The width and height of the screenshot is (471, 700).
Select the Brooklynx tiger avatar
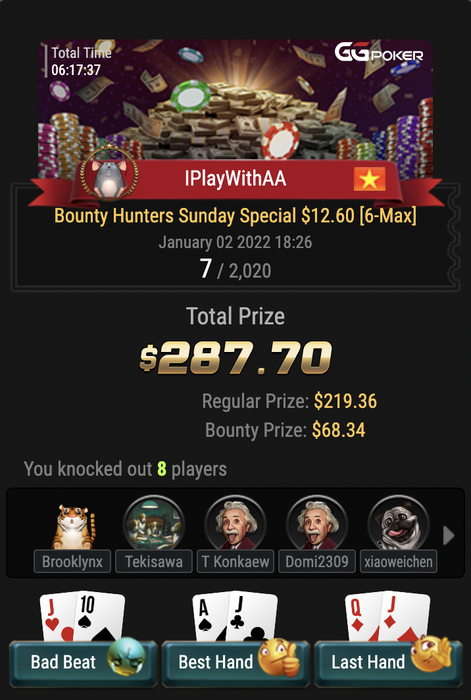73,527
